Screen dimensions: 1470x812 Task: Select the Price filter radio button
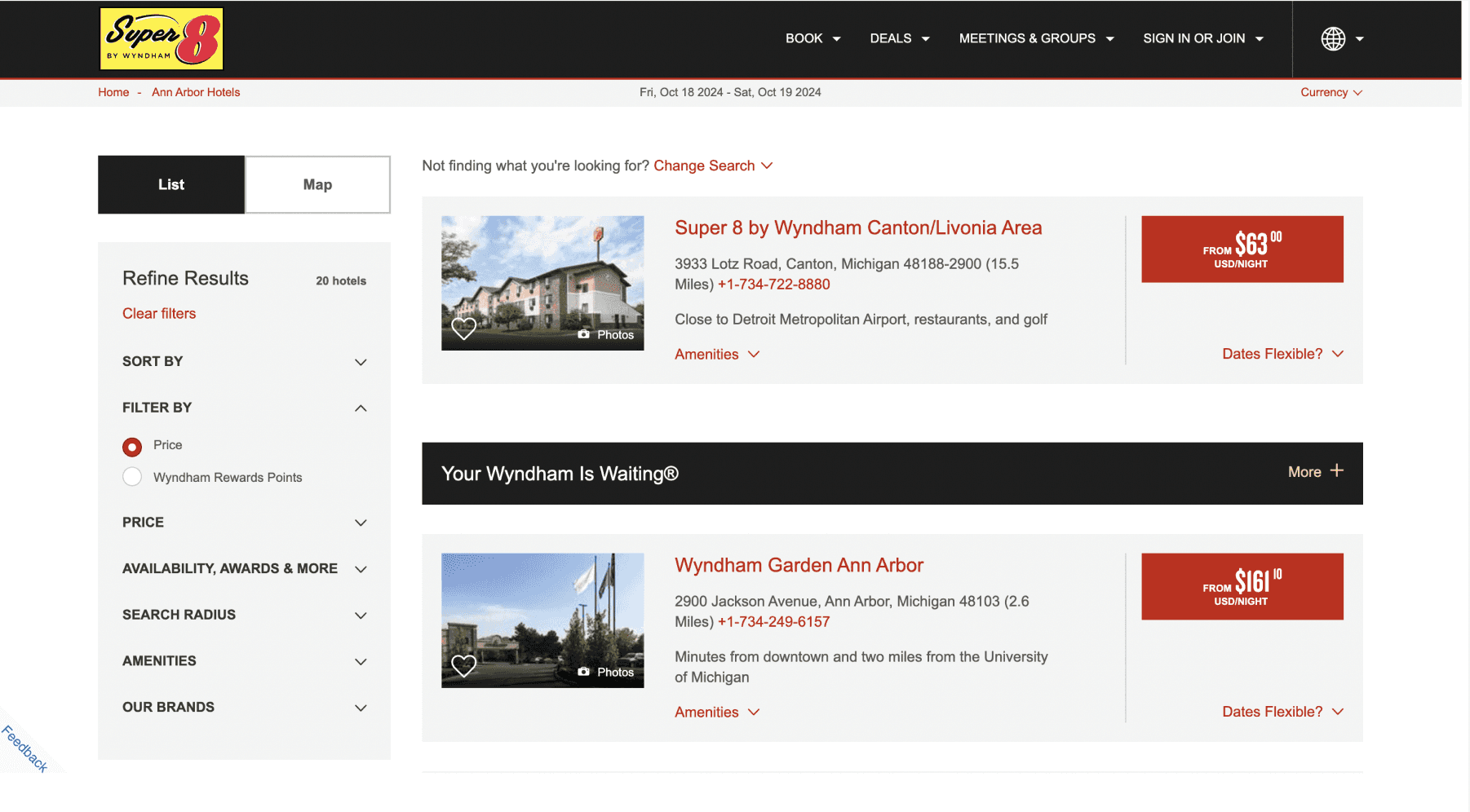(132, 446)
